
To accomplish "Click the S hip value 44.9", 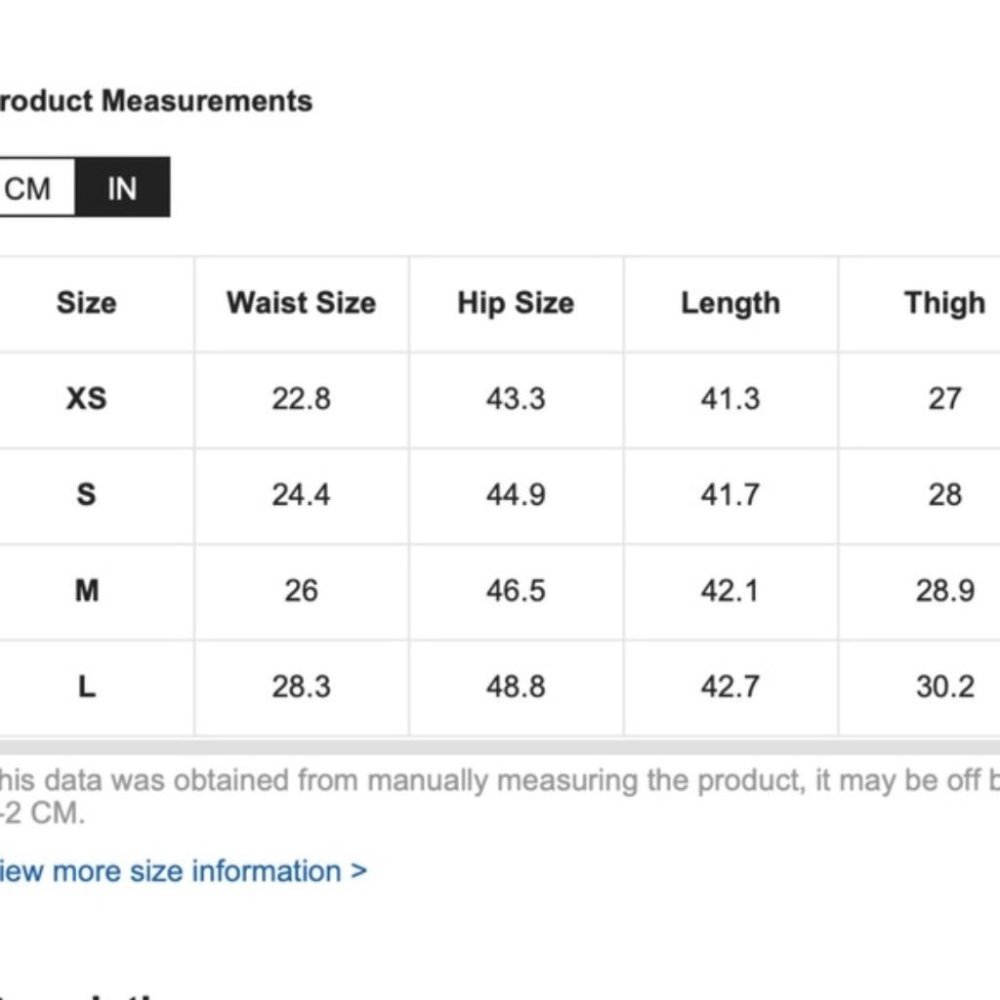I will pos(516,495).
